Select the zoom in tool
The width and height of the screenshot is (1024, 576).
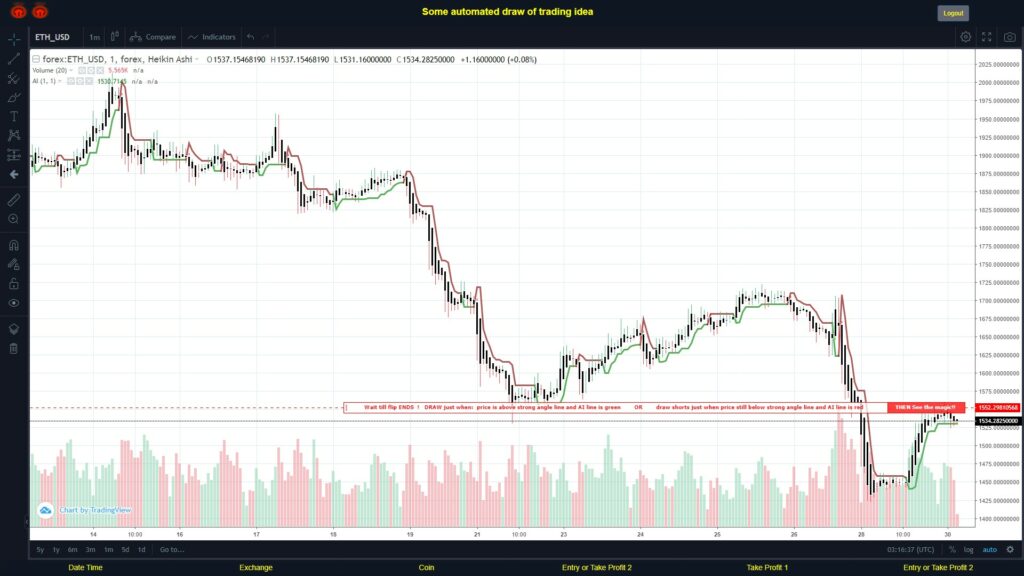click(14, 219)
